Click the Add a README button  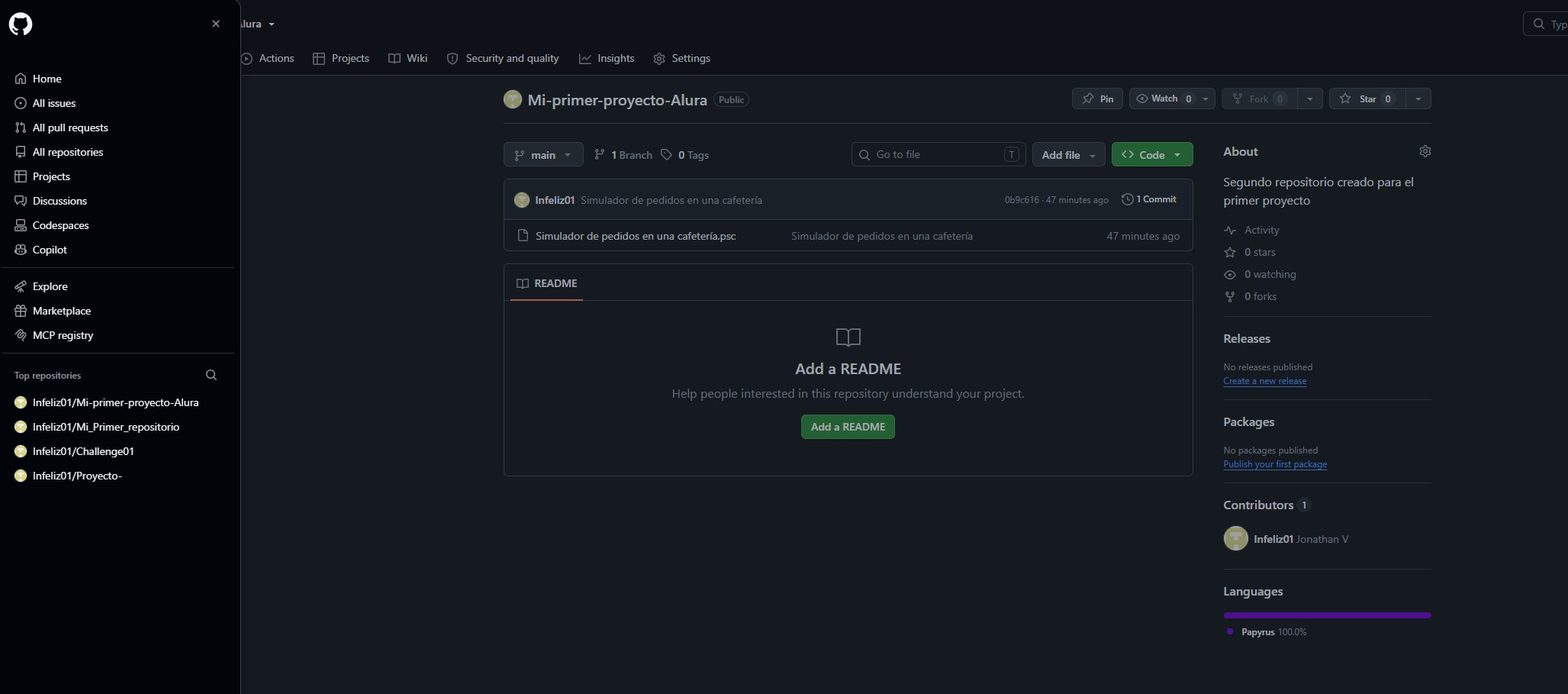[848, 427]
